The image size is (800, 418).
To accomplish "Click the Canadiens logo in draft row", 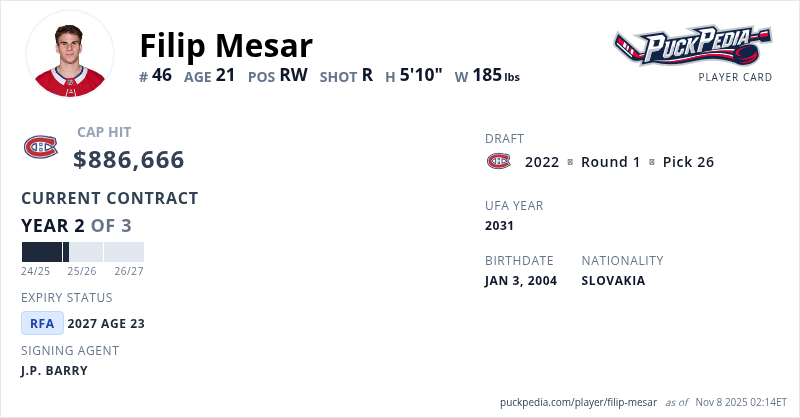I will click(498, 161).
